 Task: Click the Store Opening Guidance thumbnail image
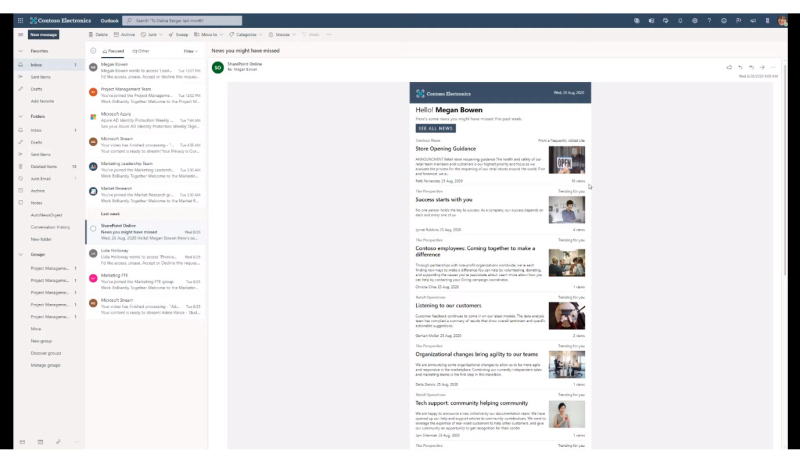566,160
